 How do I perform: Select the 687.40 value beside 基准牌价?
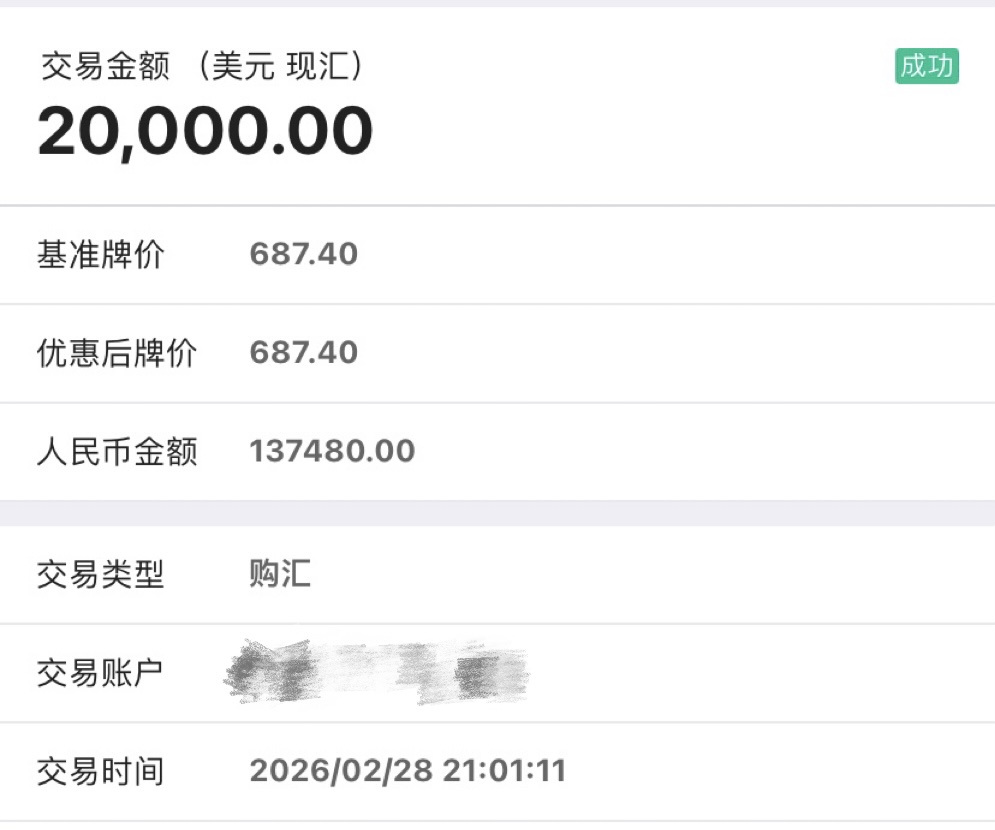click(x=303, y=254)
